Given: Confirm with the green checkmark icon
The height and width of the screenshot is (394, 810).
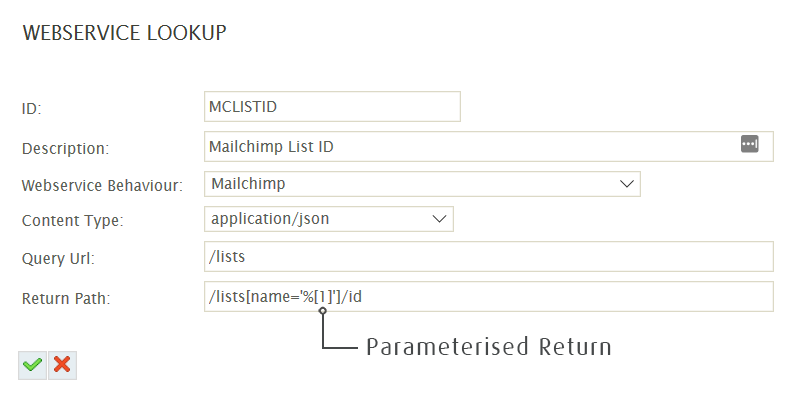Looking at the screenshot, I should pos(33,365).
